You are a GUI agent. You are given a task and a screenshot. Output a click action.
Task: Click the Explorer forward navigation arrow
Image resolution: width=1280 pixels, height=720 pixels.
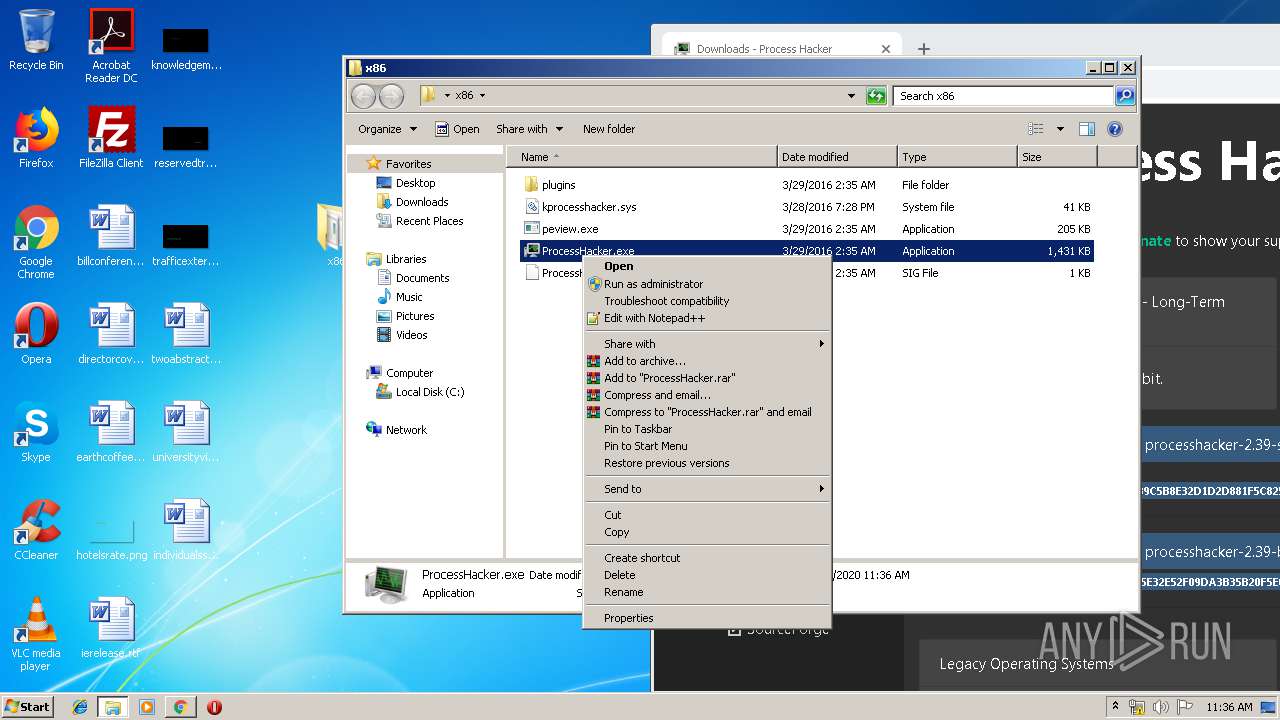click(x=391, y=96)
